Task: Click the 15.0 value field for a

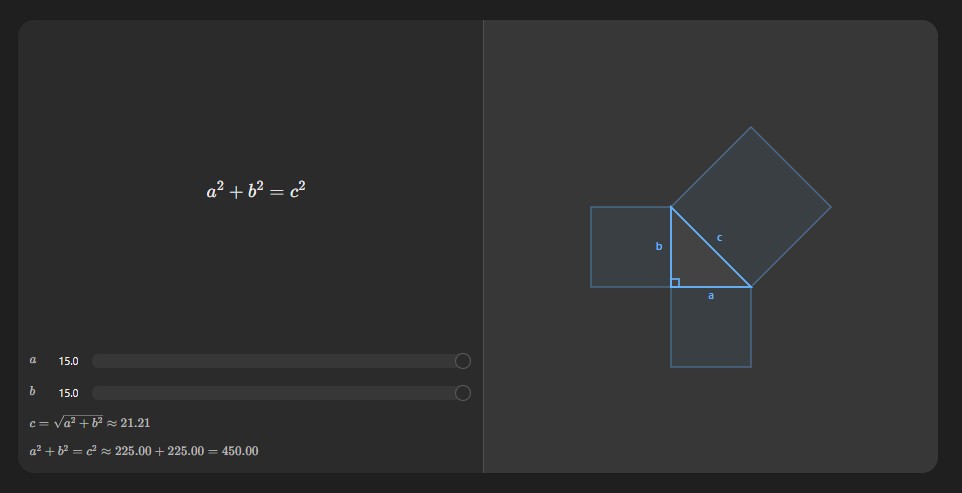Action: pyautogui.click(x=68, y=361)
